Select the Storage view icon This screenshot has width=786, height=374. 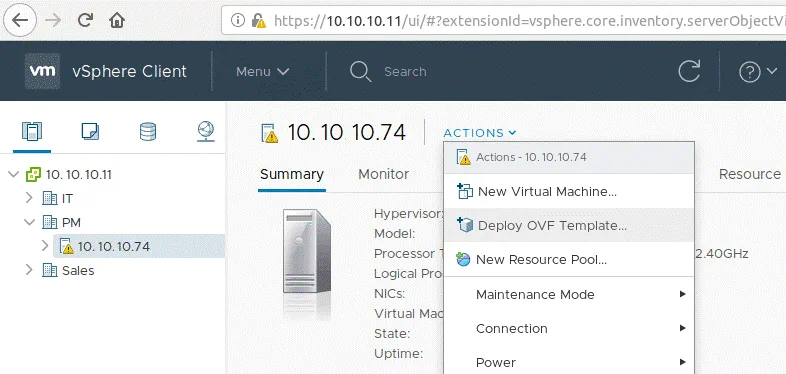tap(148, 131)
